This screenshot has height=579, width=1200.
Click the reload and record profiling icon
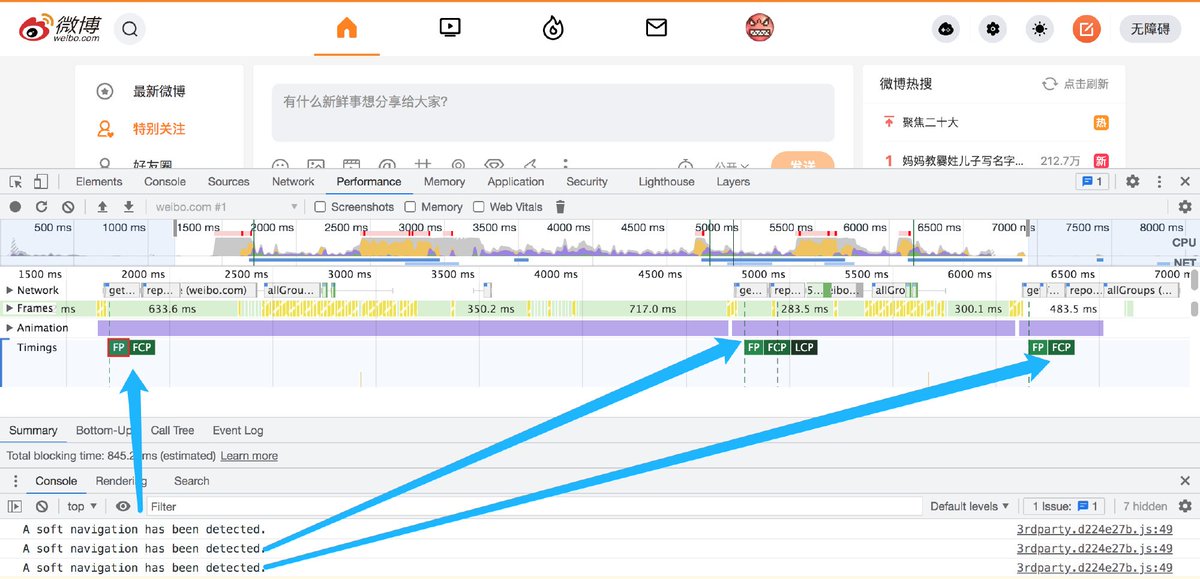pyautogui.click(x=41, y=207)
